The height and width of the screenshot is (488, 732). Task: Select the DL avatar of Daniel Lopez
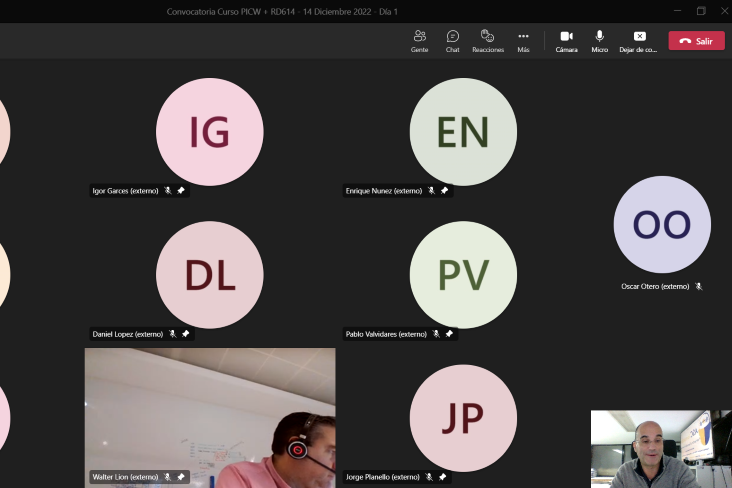coord(210,275)
